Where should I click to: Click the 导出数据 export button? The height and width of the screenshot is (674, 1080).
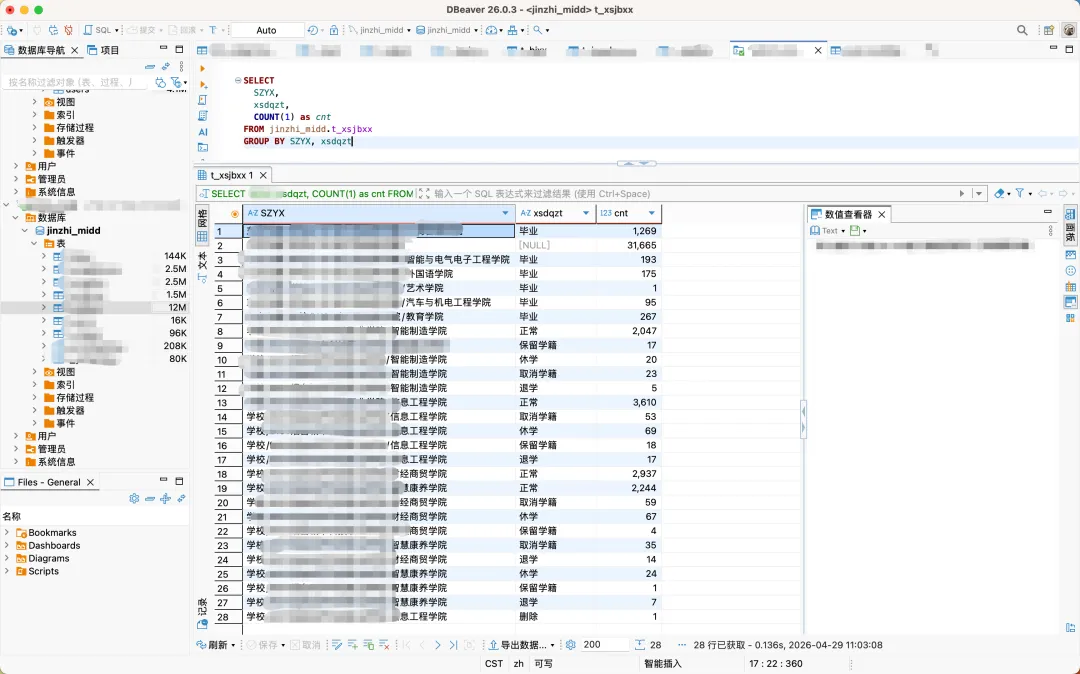tap(517, 645)
